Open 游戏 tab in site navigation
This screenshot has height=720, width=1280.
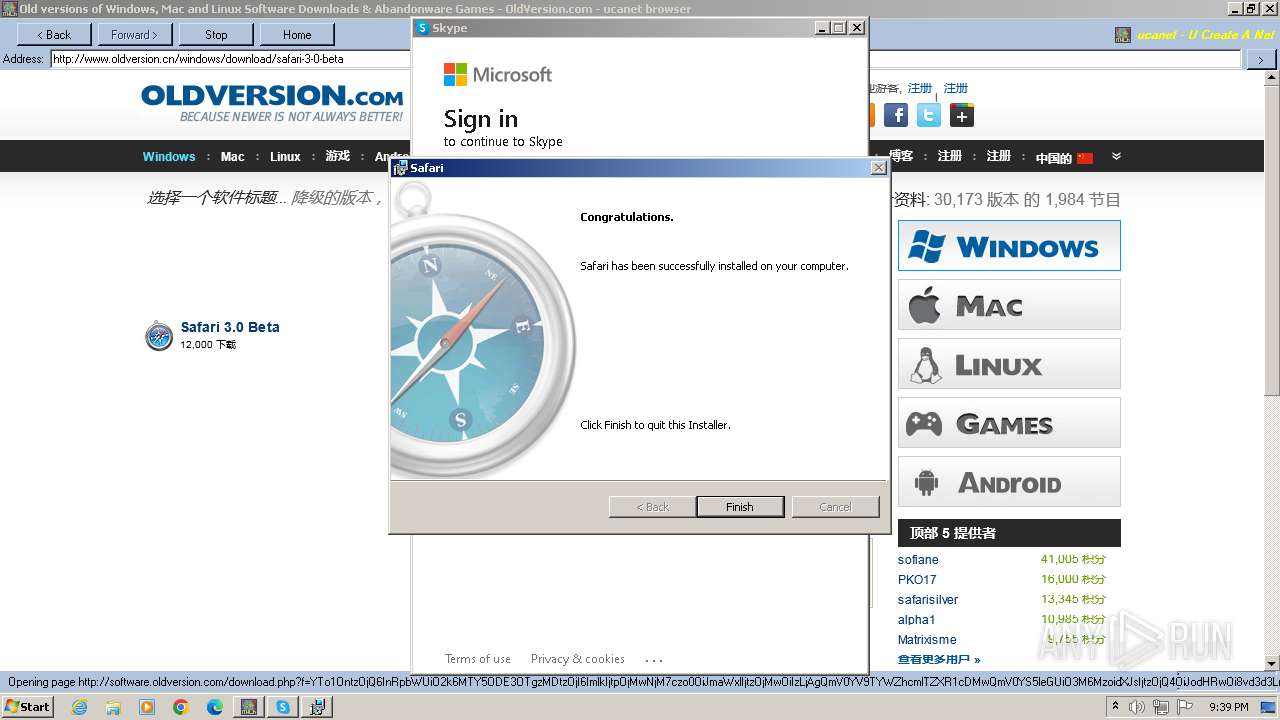tap(338, 156)
